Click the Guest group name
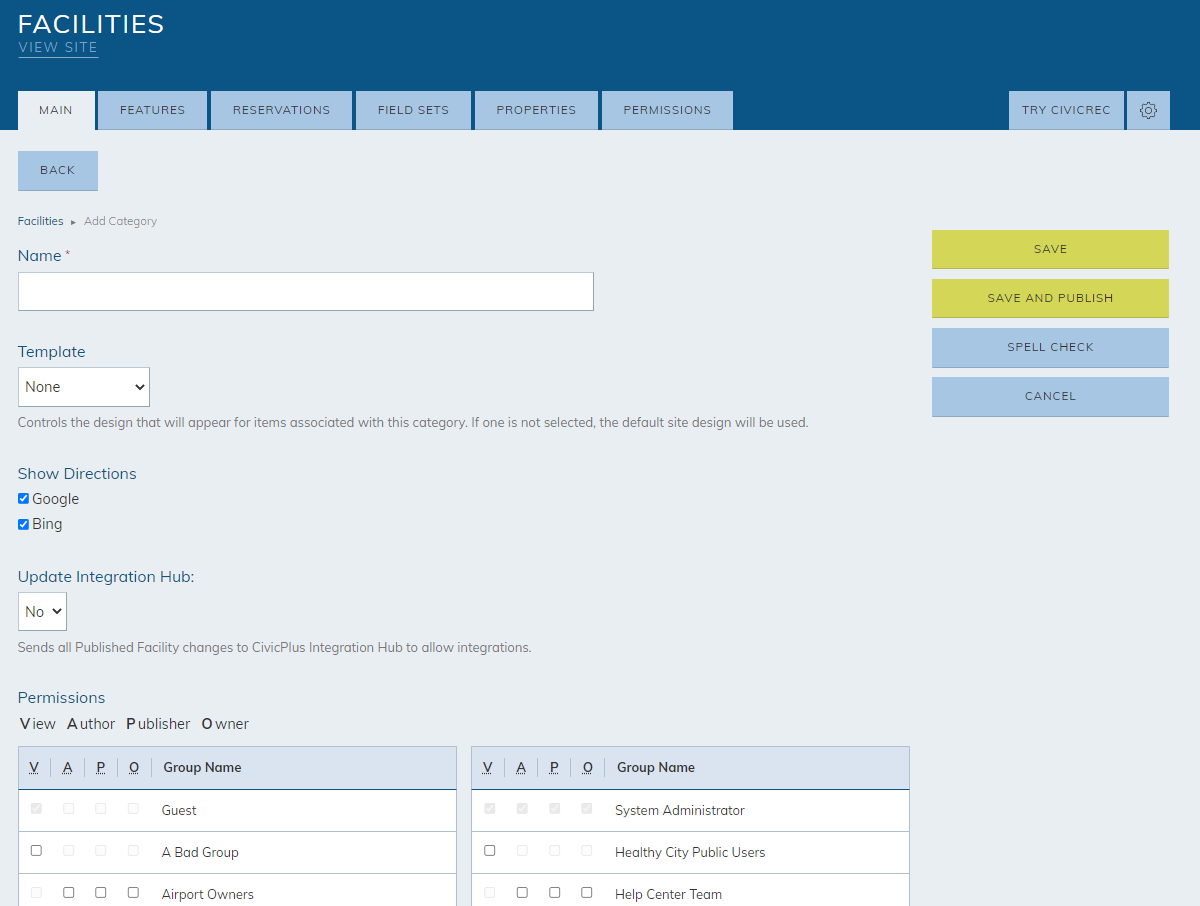 [179, 811]
